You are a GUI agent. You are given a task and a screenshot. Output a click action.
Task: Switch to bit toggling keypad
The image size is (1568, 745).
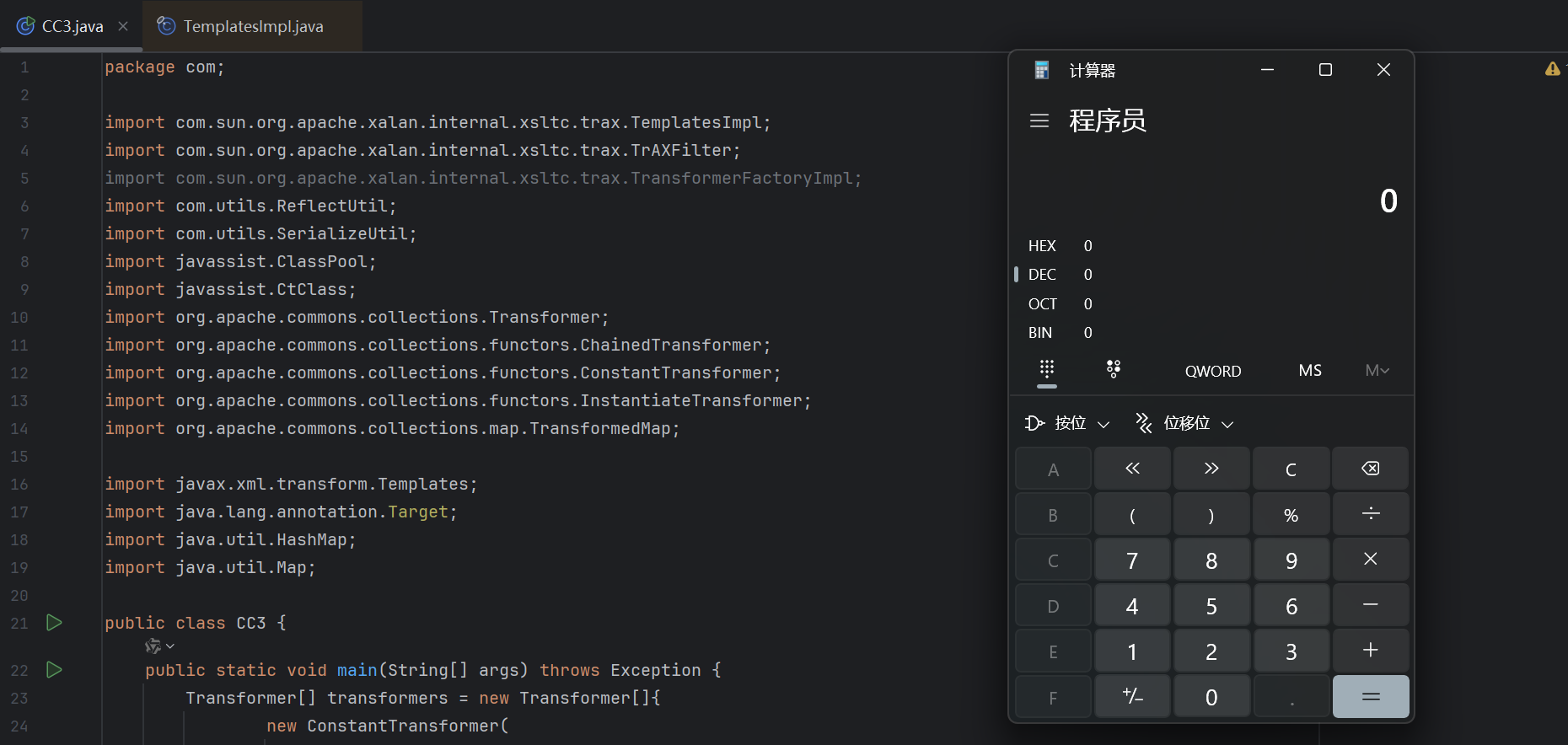coord(1113,370)
